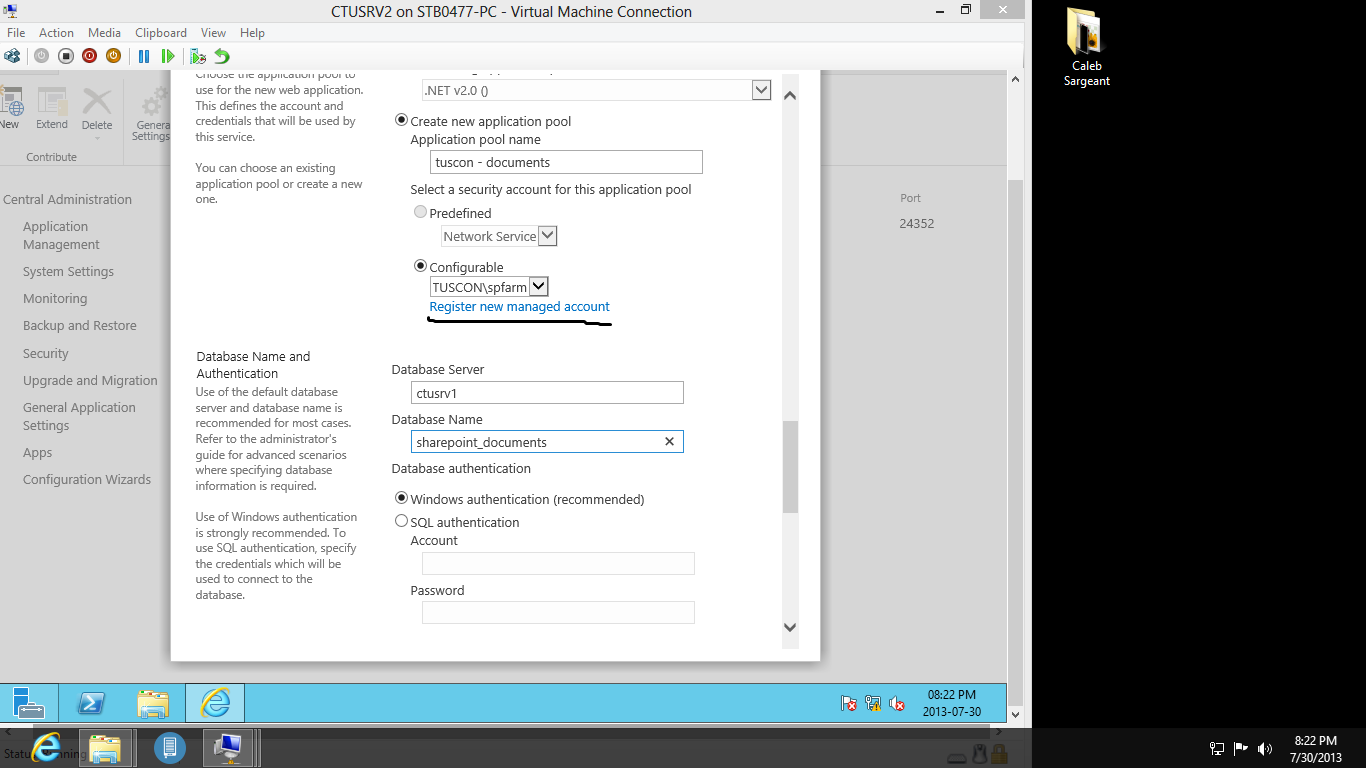Image resolution: width=1366 pixels, height=768 pixels.
Task: Select the Configurable security account option
Action: (x=421, y=266)
